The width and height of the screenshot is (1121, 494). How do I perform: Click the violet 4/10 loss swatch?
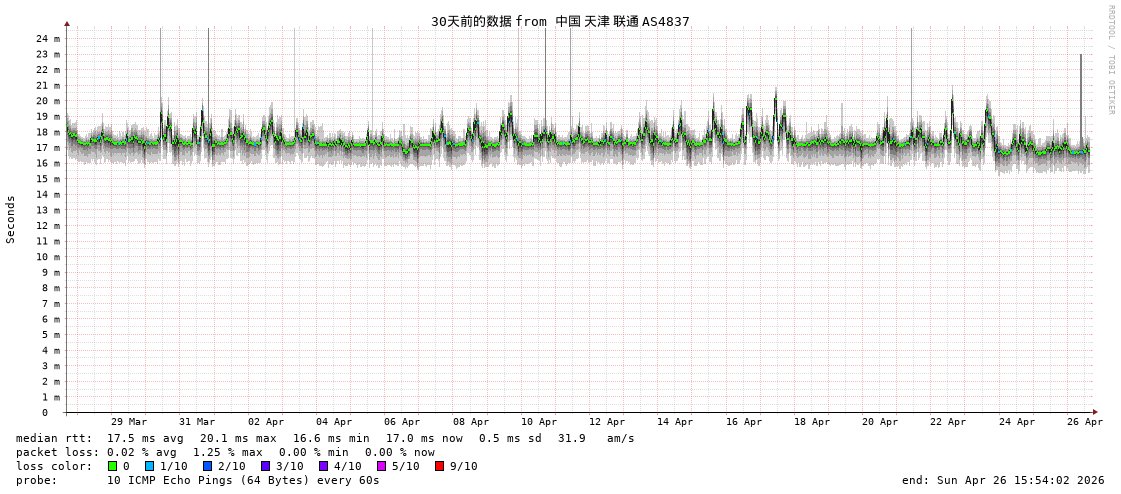(x=323, y=466)
